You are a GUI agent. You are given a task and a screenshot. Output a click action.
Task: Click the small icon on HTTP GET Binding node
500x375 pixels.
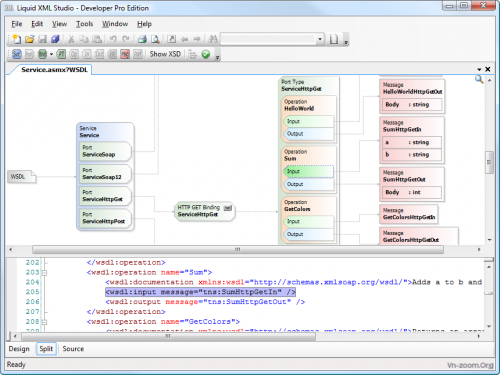click(x=228, y=208)
